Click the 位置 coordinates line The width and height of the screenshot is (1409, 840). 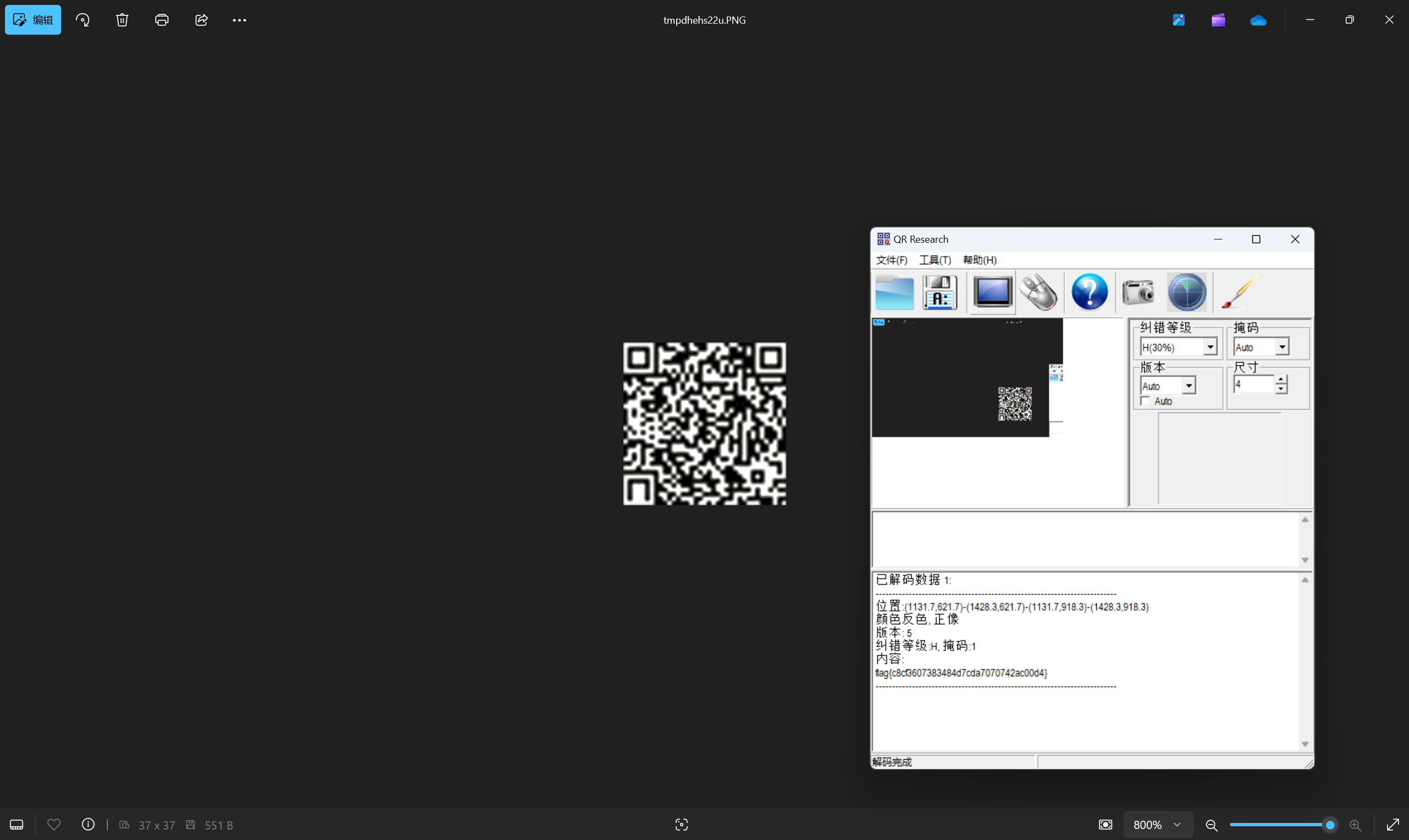tap(1012, 606)
